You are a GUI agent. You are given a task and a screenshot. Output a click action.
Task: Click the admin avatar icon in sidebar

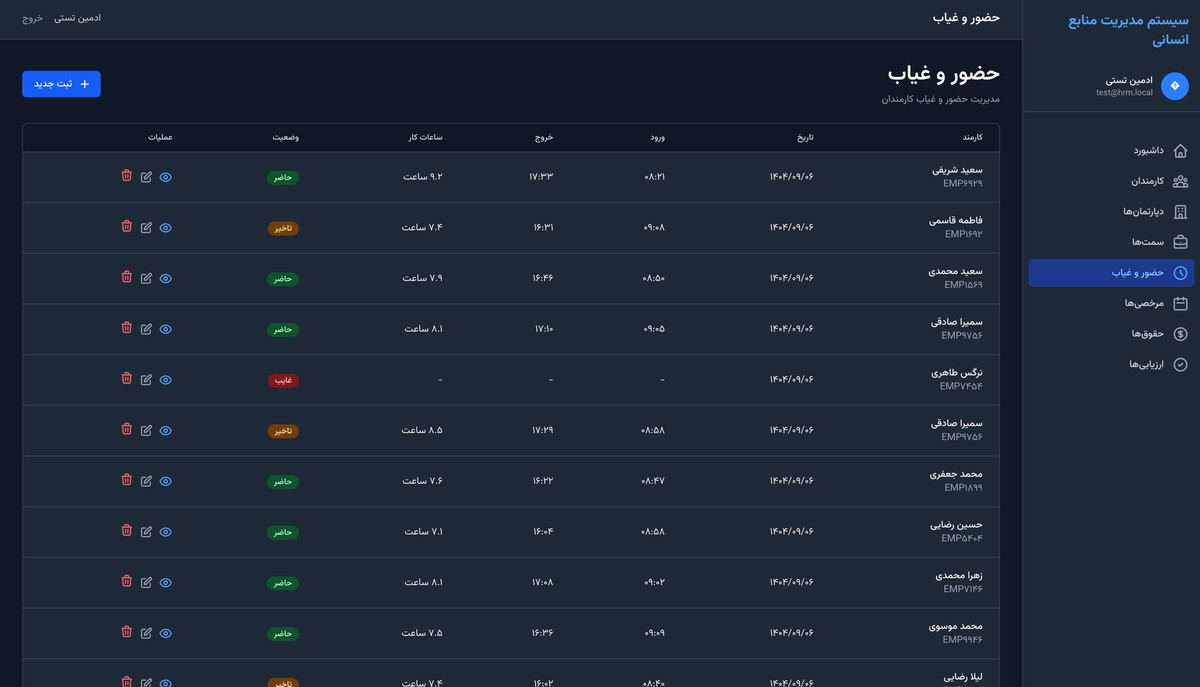(x=1174, y=86)
